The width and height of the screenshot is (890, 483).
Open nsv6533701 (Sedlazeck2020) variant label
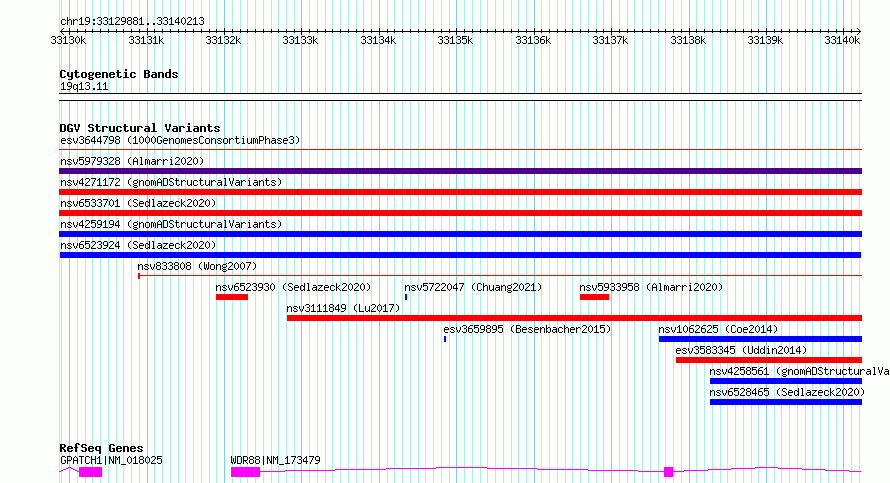pos(138,203)
